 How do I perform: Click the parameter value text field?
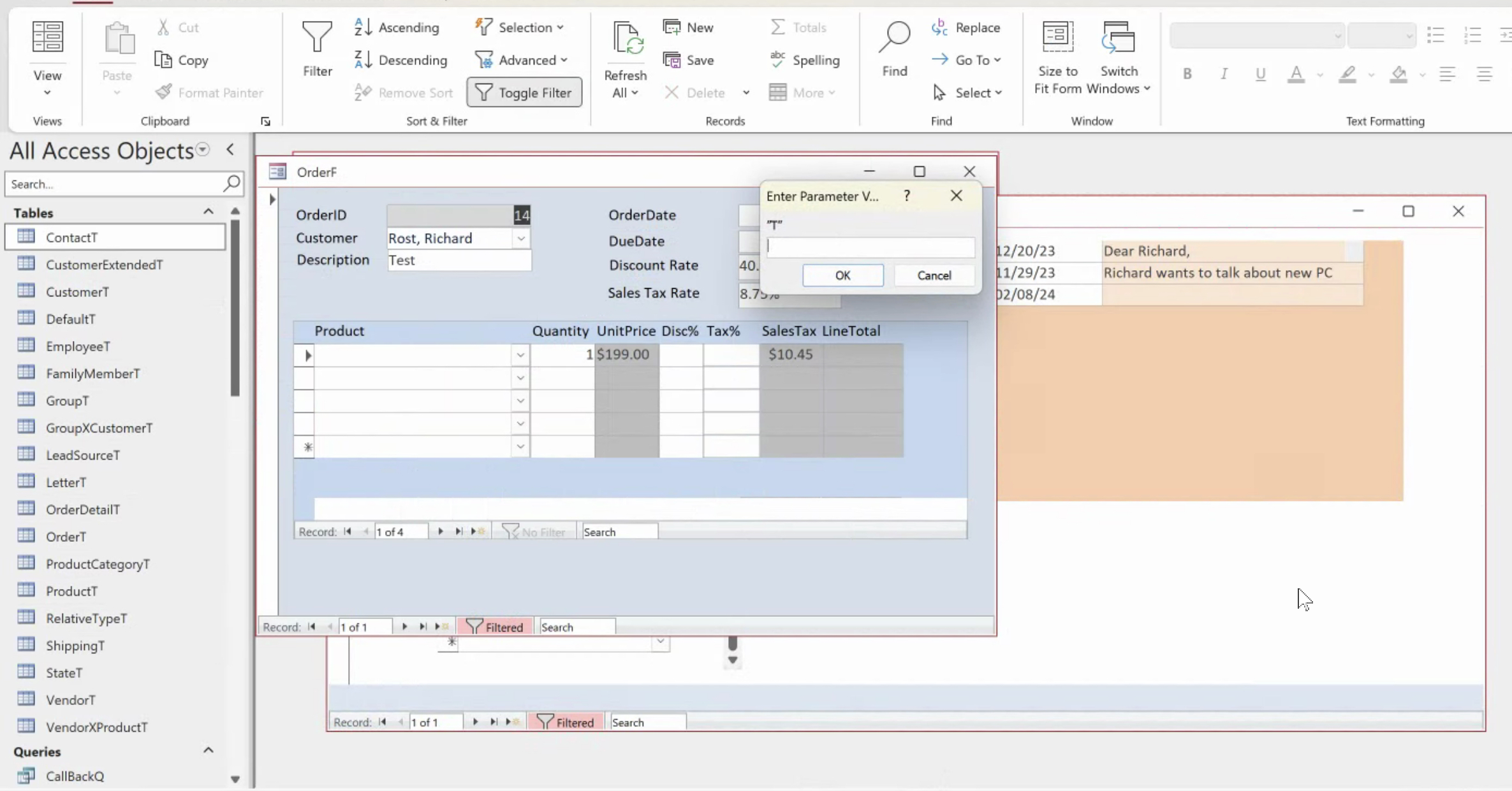tap(870, 247)
